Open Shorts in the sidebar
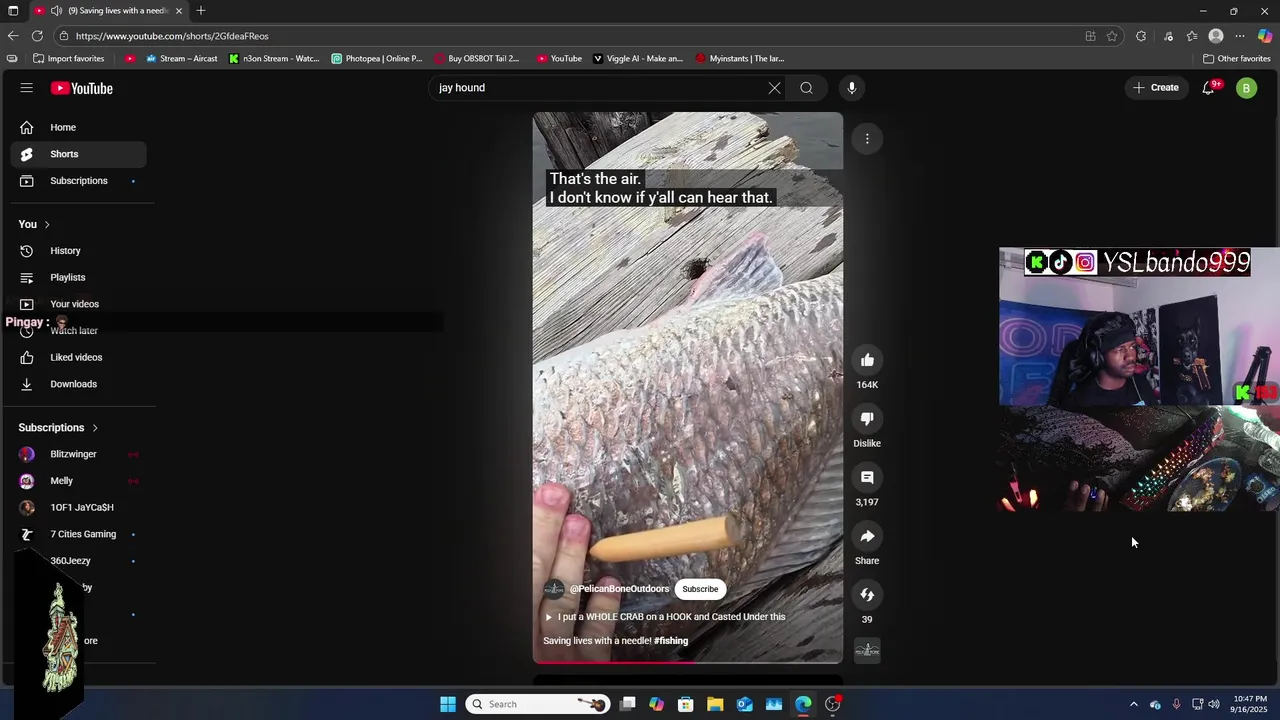The height and width of the screenshot is (720, 1280). click(78, 154)
